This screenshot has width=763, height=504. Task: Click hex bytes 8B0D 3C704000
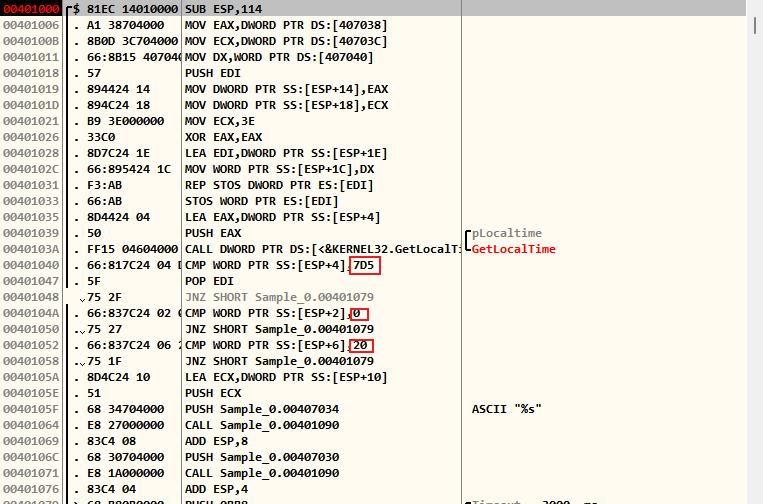tap(132, 41)
